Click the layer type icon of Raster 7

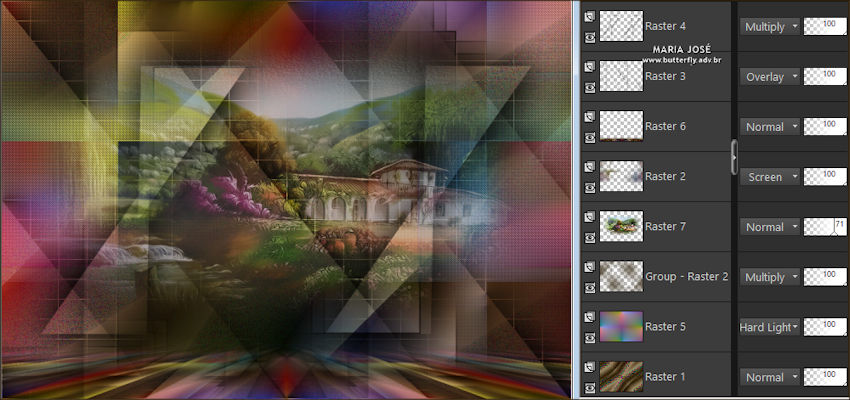point(590,217)
